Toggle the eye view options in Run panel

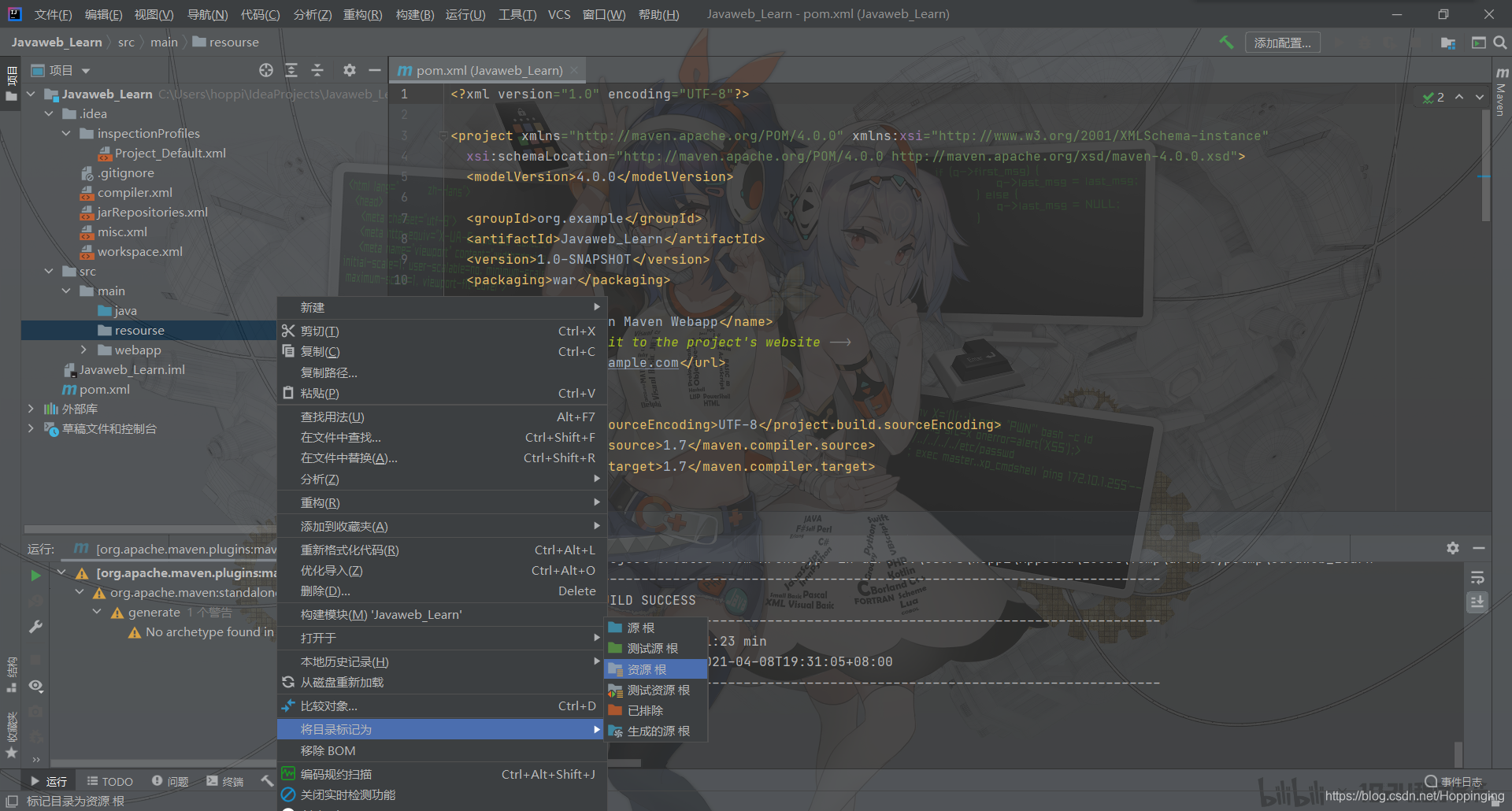pos(35,686)
